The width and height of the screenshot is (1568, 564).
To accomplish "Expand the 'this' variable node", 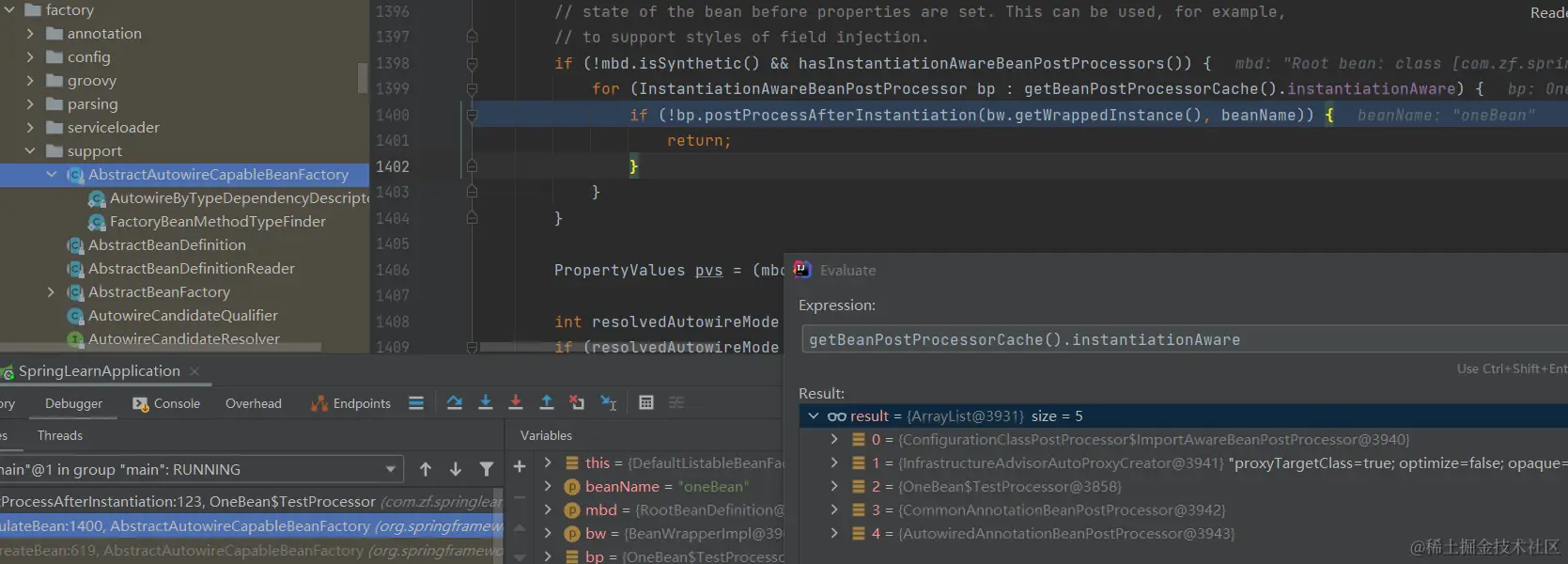I will coord(548,463).
